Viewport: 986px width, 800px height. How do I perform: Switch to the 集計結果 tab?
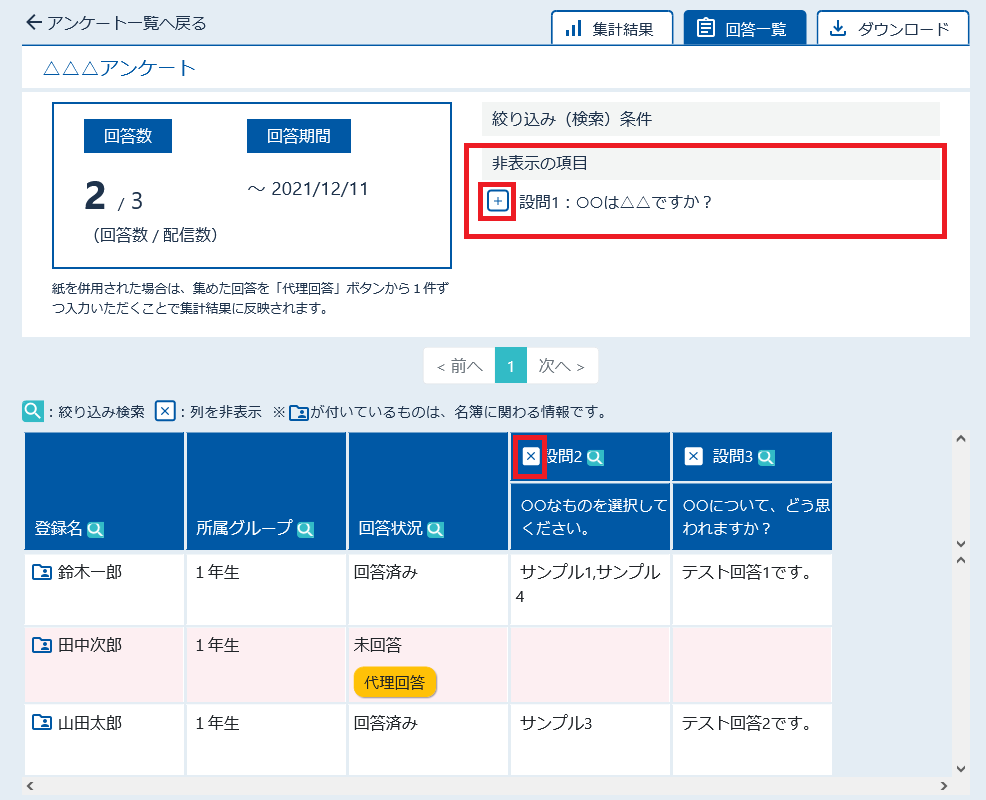click(x=612, y=28)
